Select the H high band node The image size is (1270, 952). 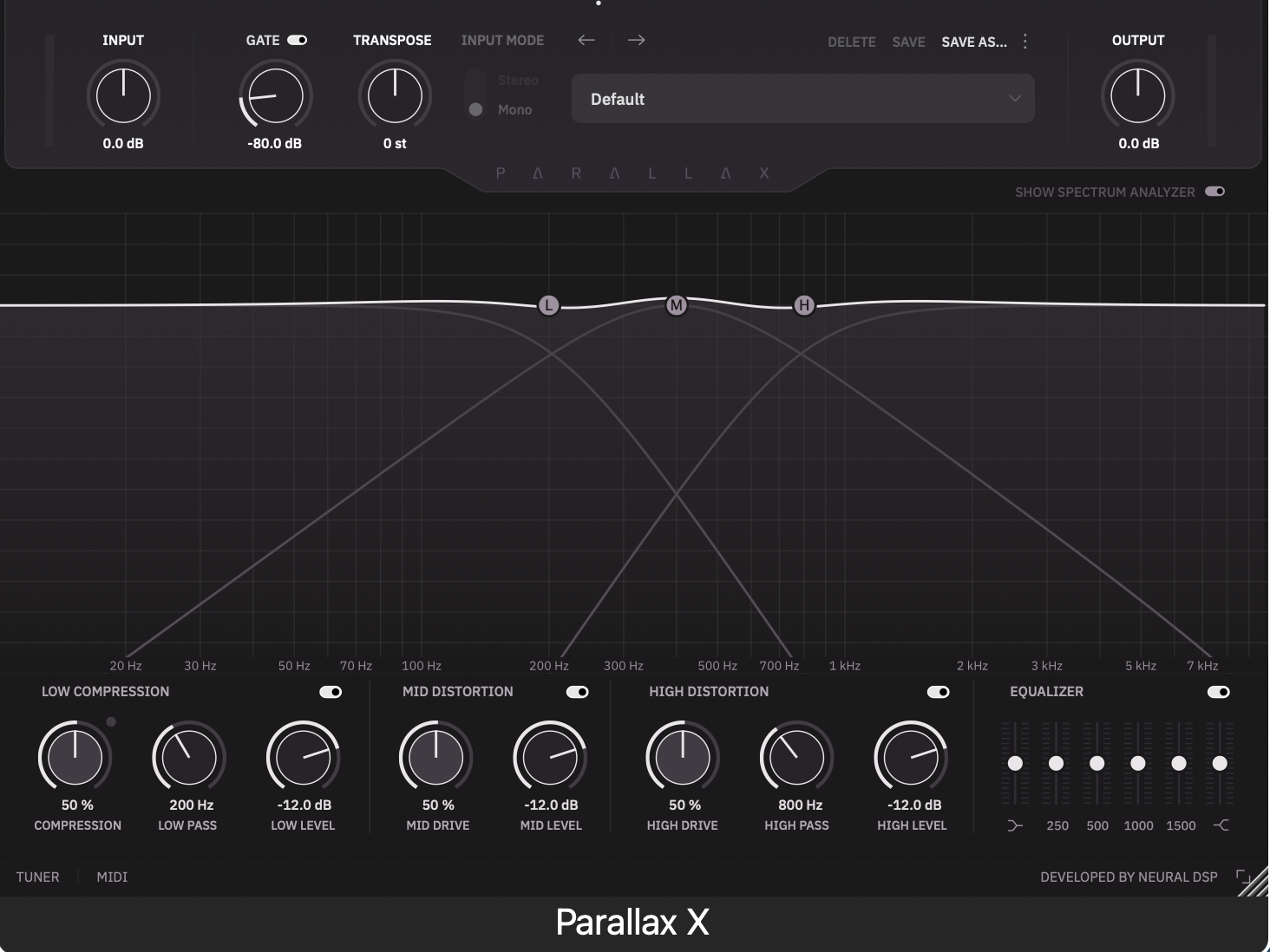coord(804,305)
